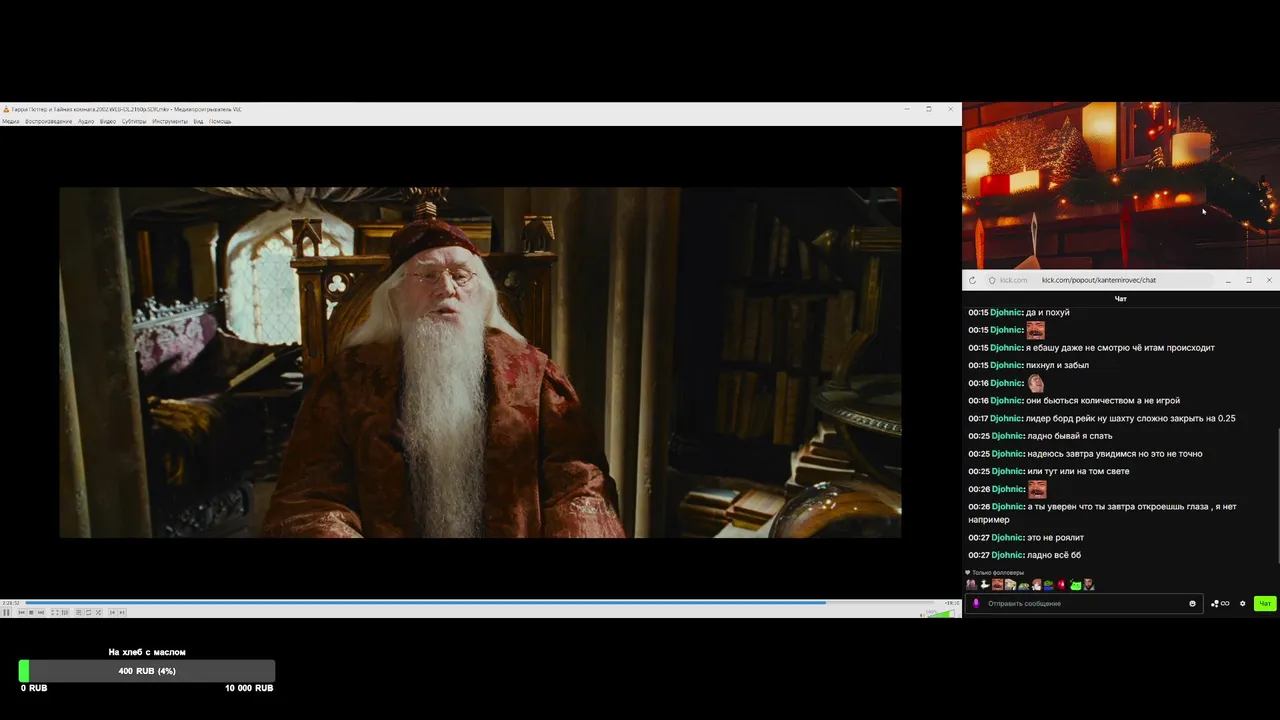
Task: Click Djohnic on 'да и похуй' message
Action: tap(1006, 312)
